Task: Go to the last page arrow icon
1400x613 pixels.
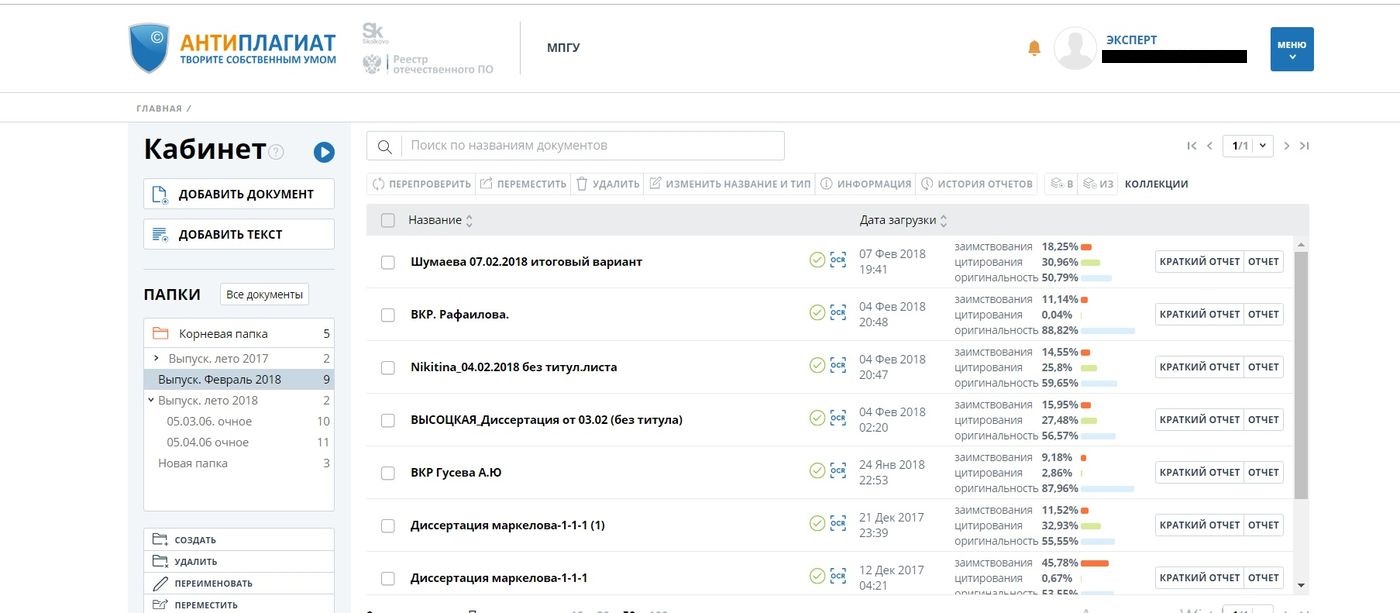Action: (1304, 146)
